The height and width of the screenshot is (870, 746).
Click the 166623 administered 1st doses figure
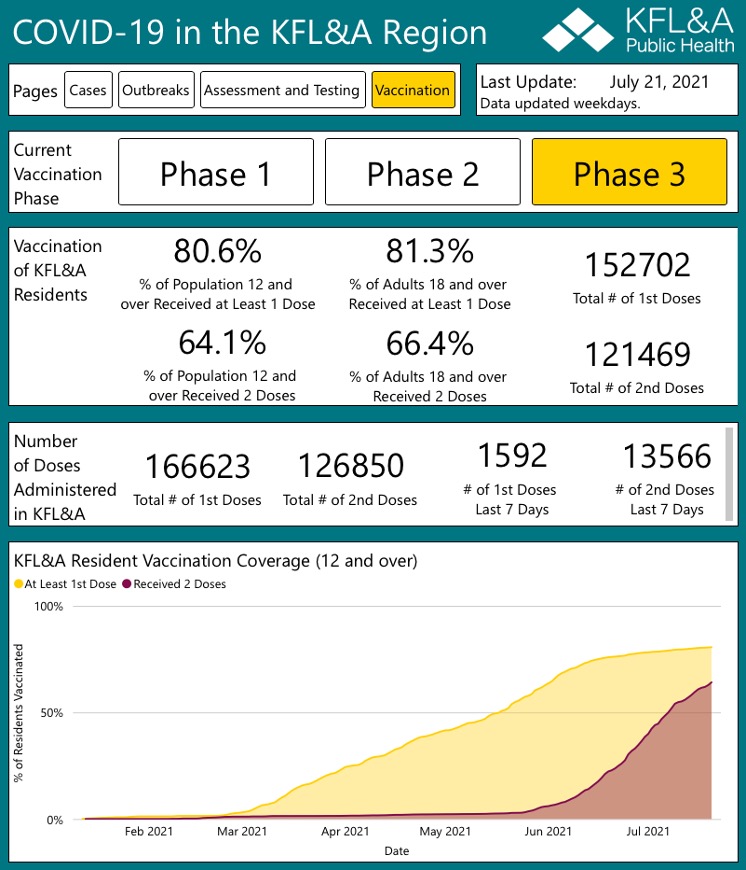(197, 467)
